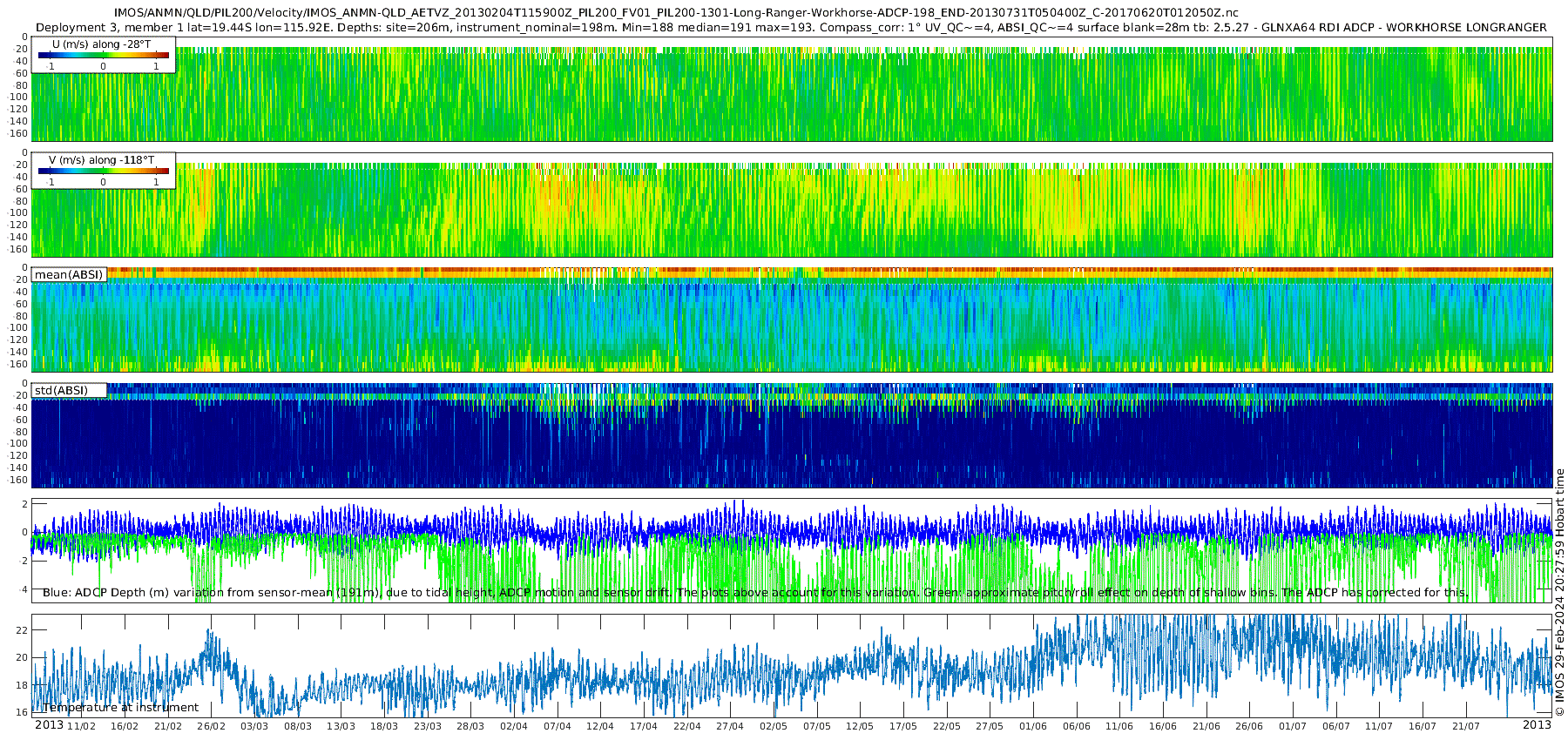Click the 02/05 date tick label
This screenshot has height=740, width=1568.
[774, 726]
